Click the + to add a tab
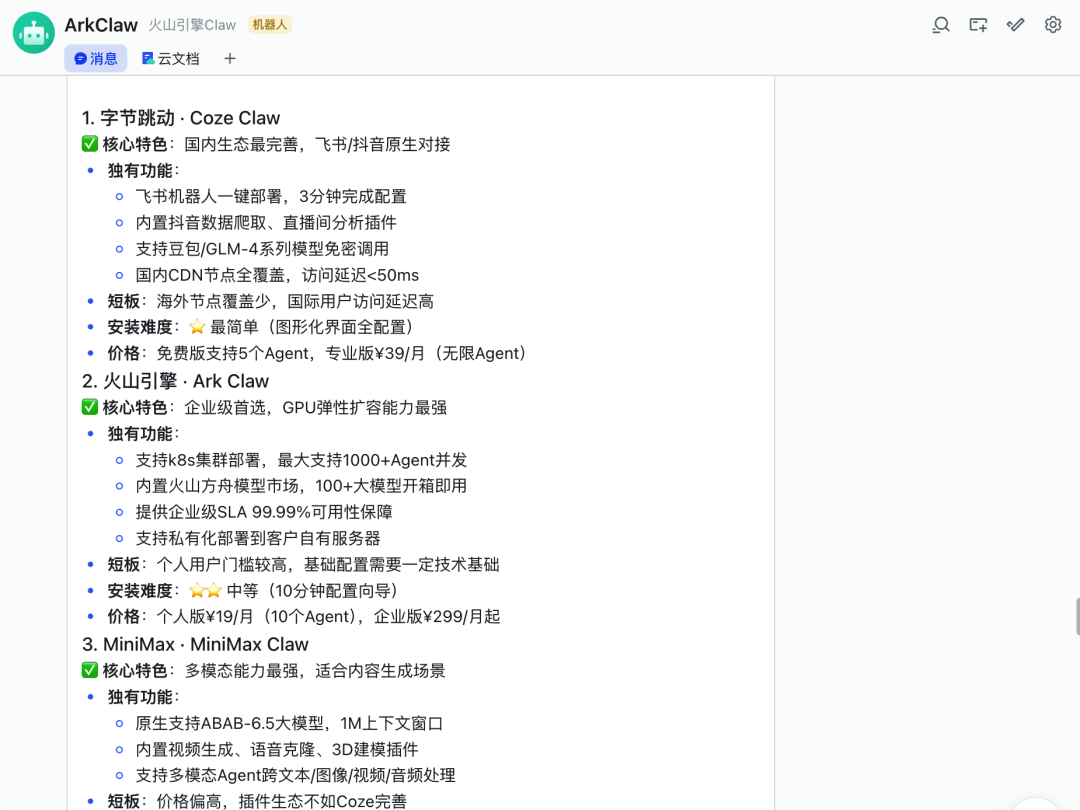The height and width of the screenshot is (810, 1080). point(229,58)
